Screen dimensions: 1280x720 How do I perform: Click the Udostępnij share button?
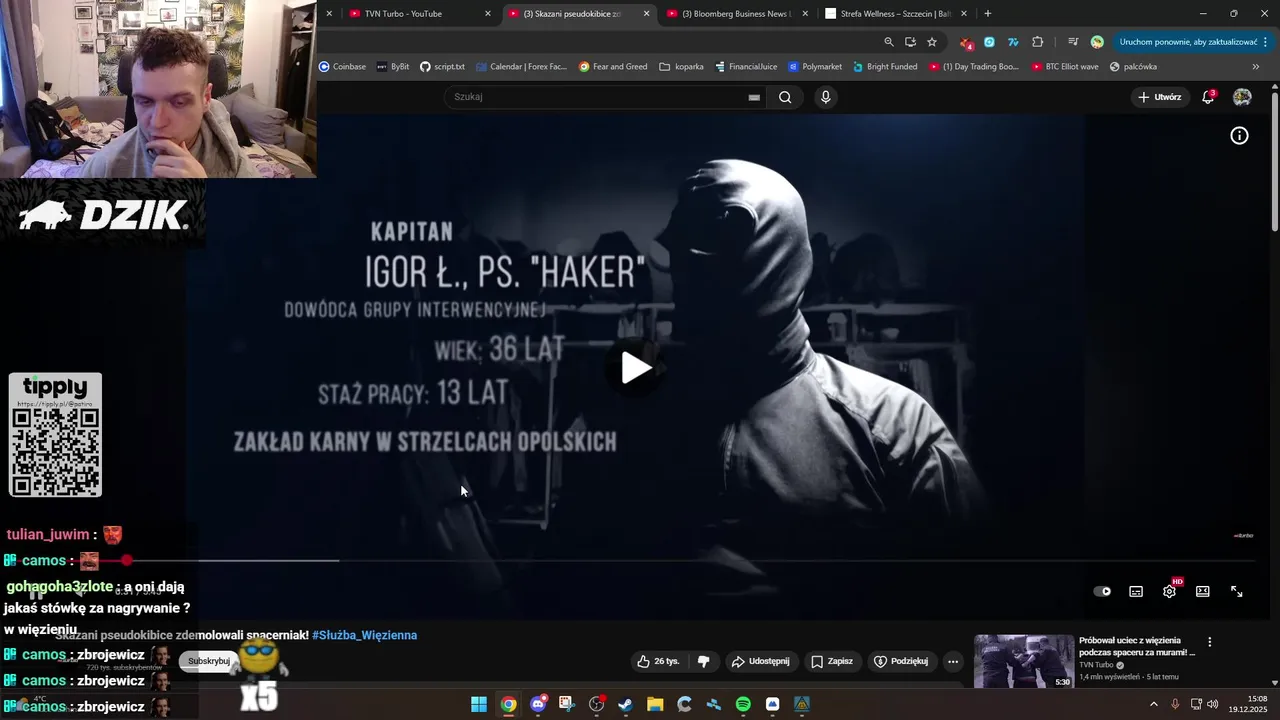760,661
